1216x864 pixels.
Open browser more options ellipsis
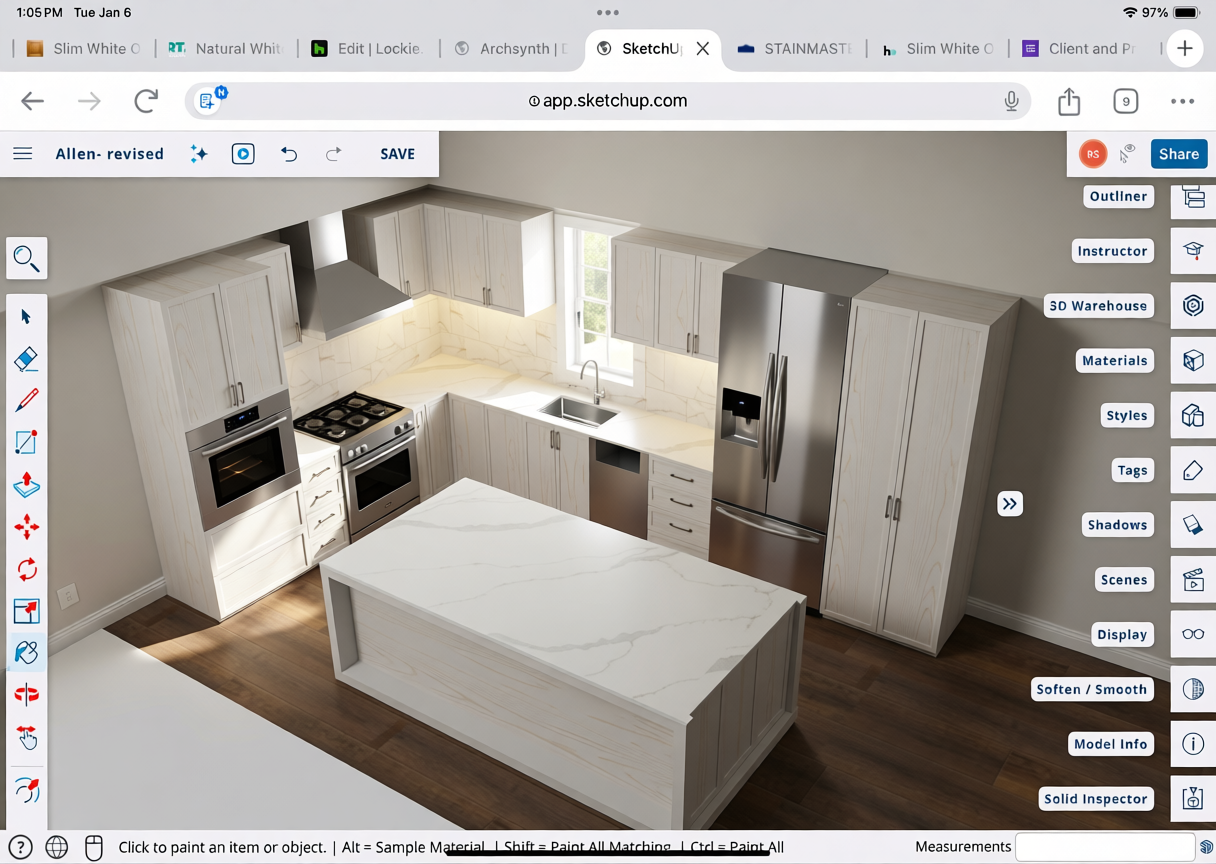click(1182, 101)
